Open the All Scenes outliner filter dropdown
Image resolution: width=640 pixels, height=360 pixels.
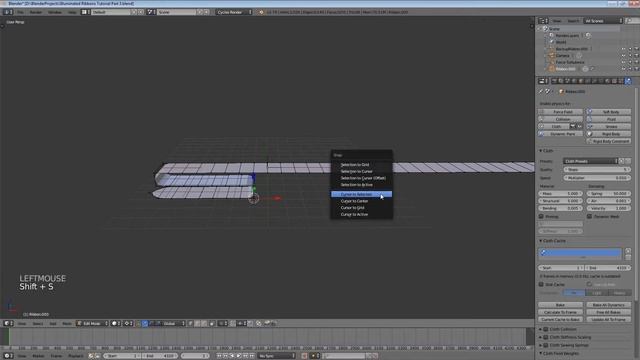pyautogui.click(x=603, y=21)
